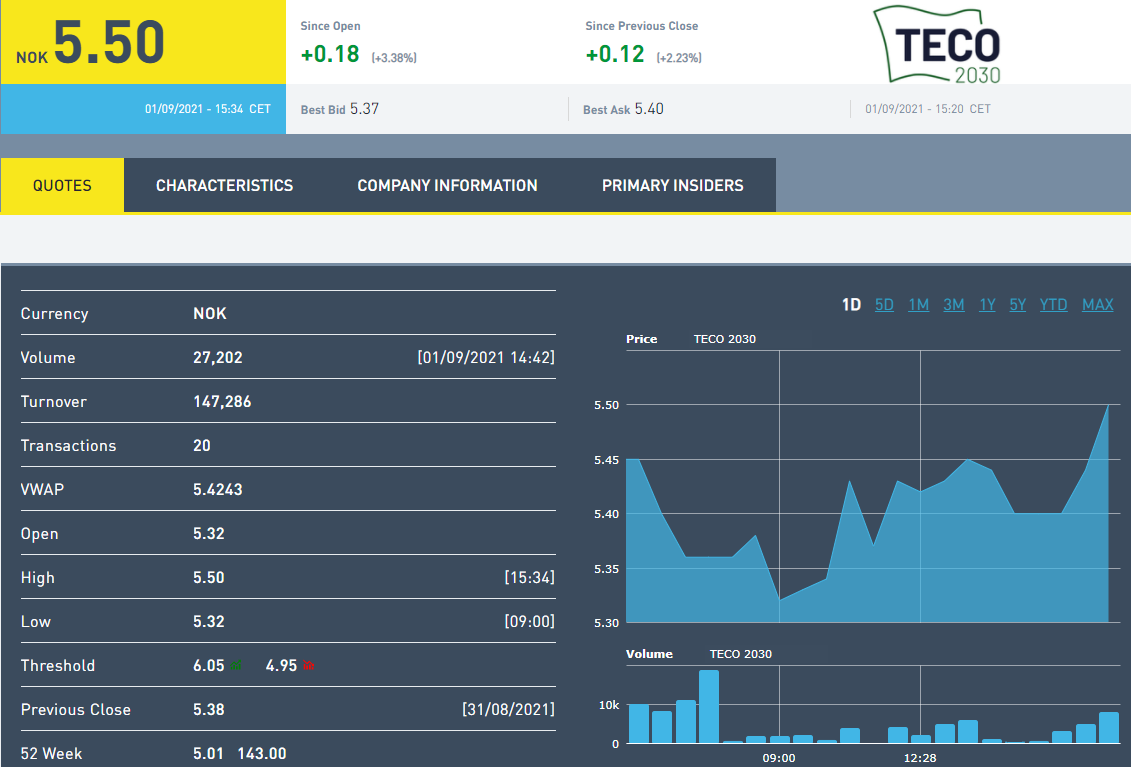
Task: Click the 12:28 label on the time axis
Action: (920, 758)
